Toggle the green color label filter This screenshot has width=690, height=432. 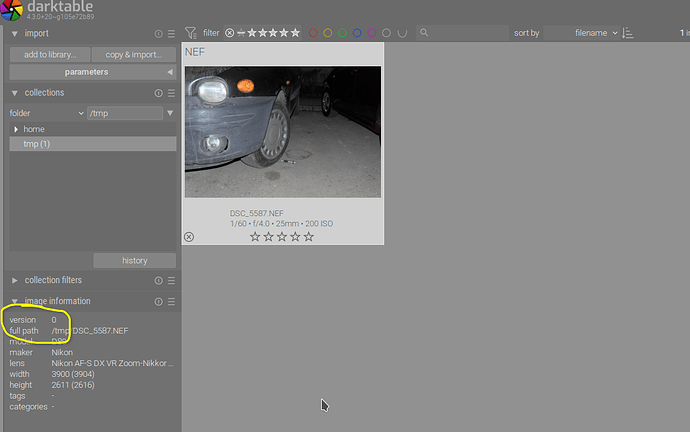click(x=342, y=33)
